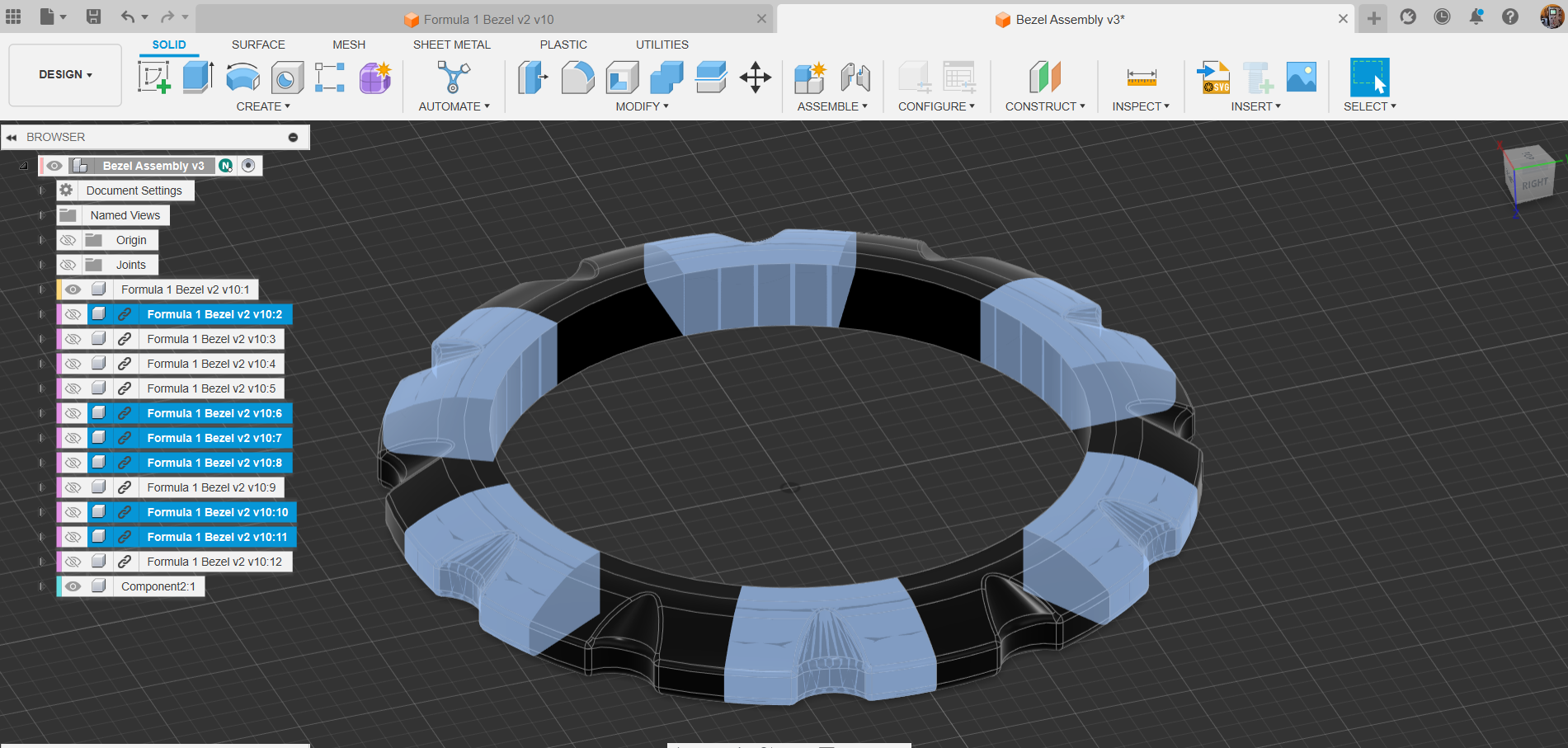Toggle visibility of the Origin folder
The image size is (1568, 748).
[68, 240]
